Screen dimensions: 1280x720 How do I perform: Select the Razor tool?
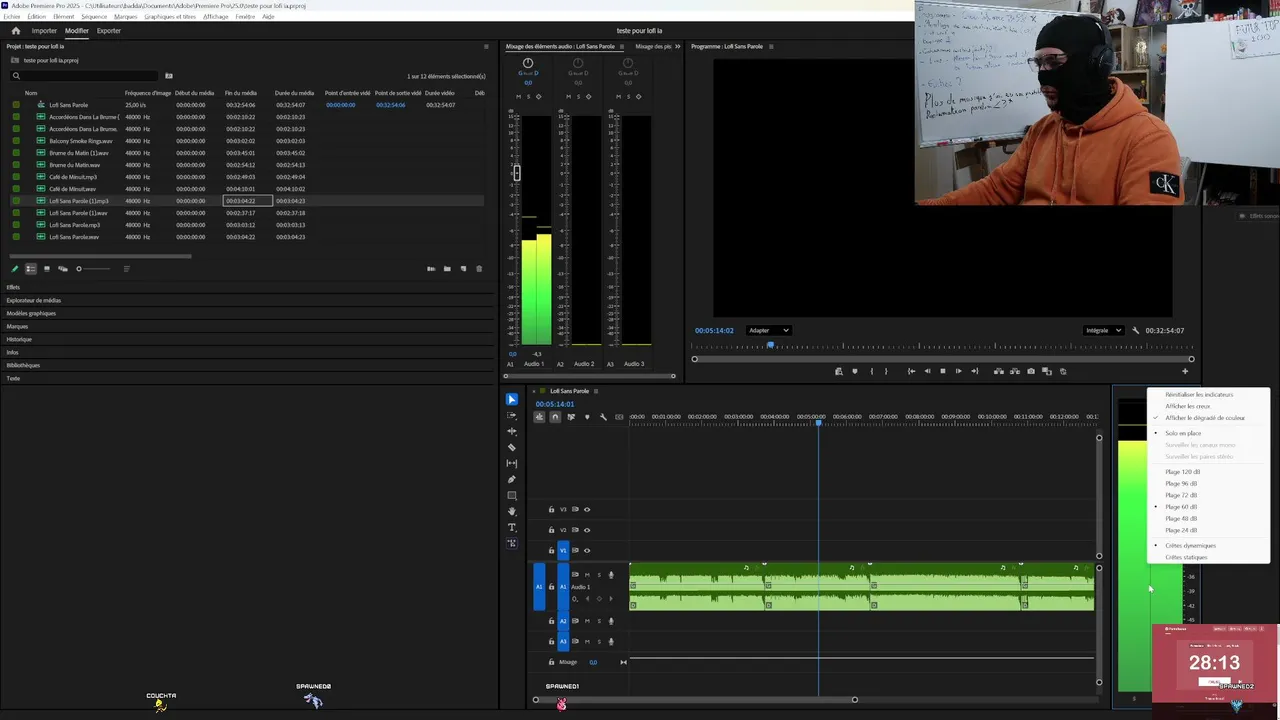click(x=512, y=447)
